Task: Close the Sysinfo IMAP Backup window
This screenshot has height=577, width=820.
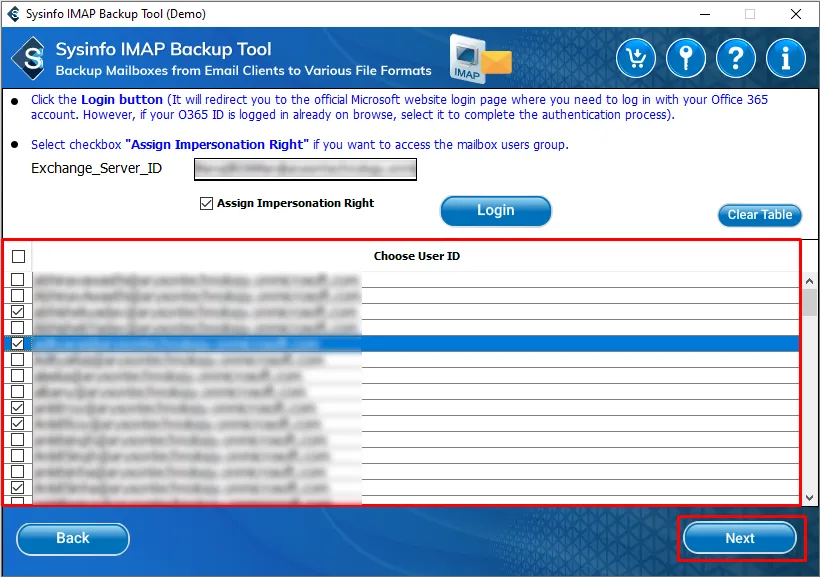Action: coord(796,14)
